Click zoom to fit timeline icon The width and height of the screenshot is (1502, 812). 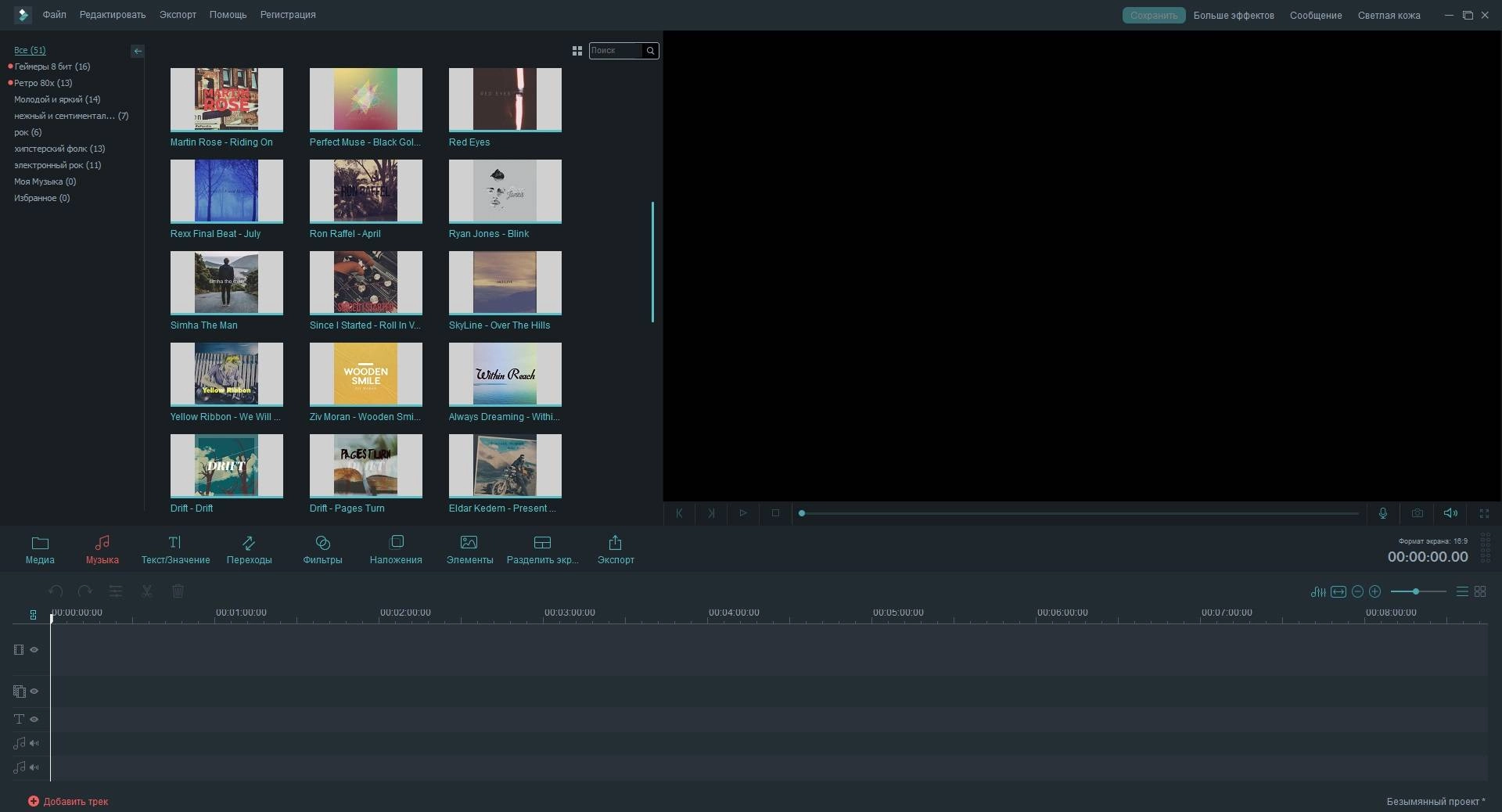pyautogui.click(x=1339, y=591)
